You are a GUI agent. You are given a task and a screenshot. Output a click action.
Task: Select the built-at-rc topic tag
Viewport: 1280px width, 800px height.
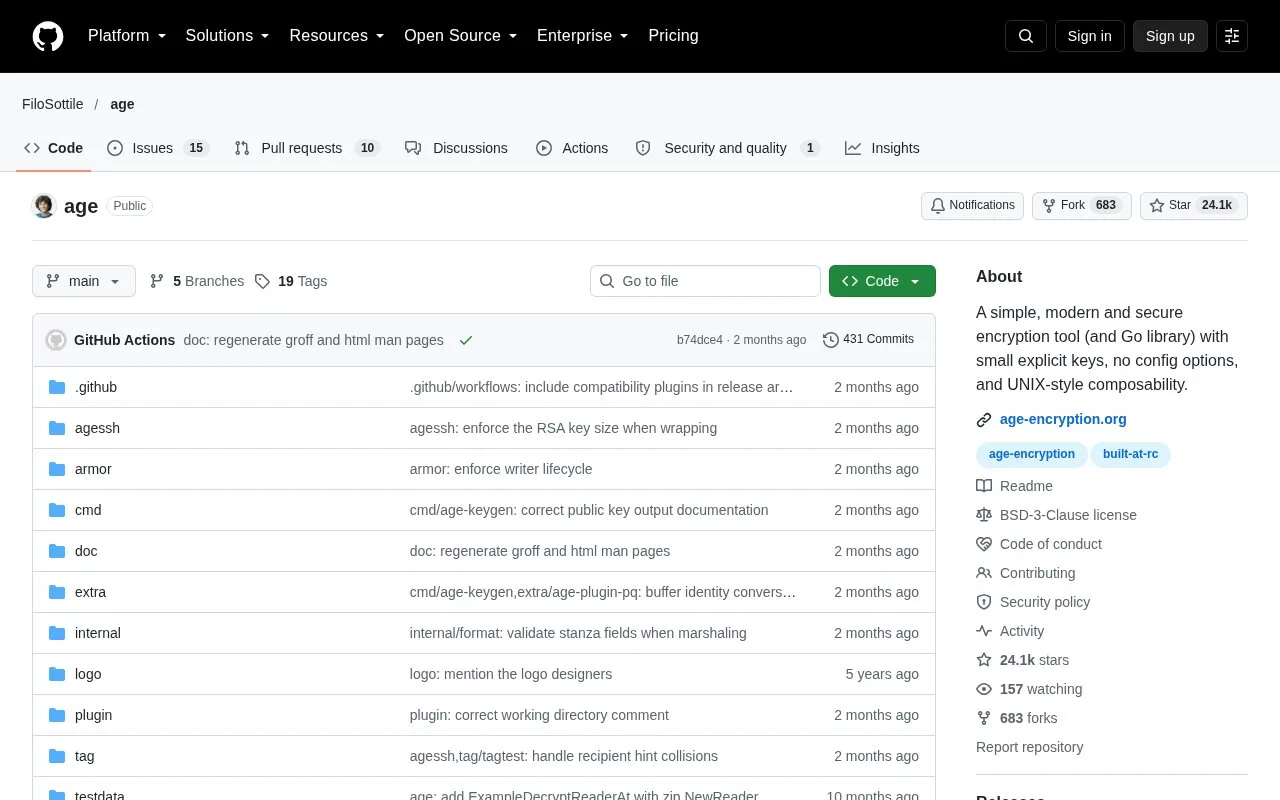(1130, 454)
